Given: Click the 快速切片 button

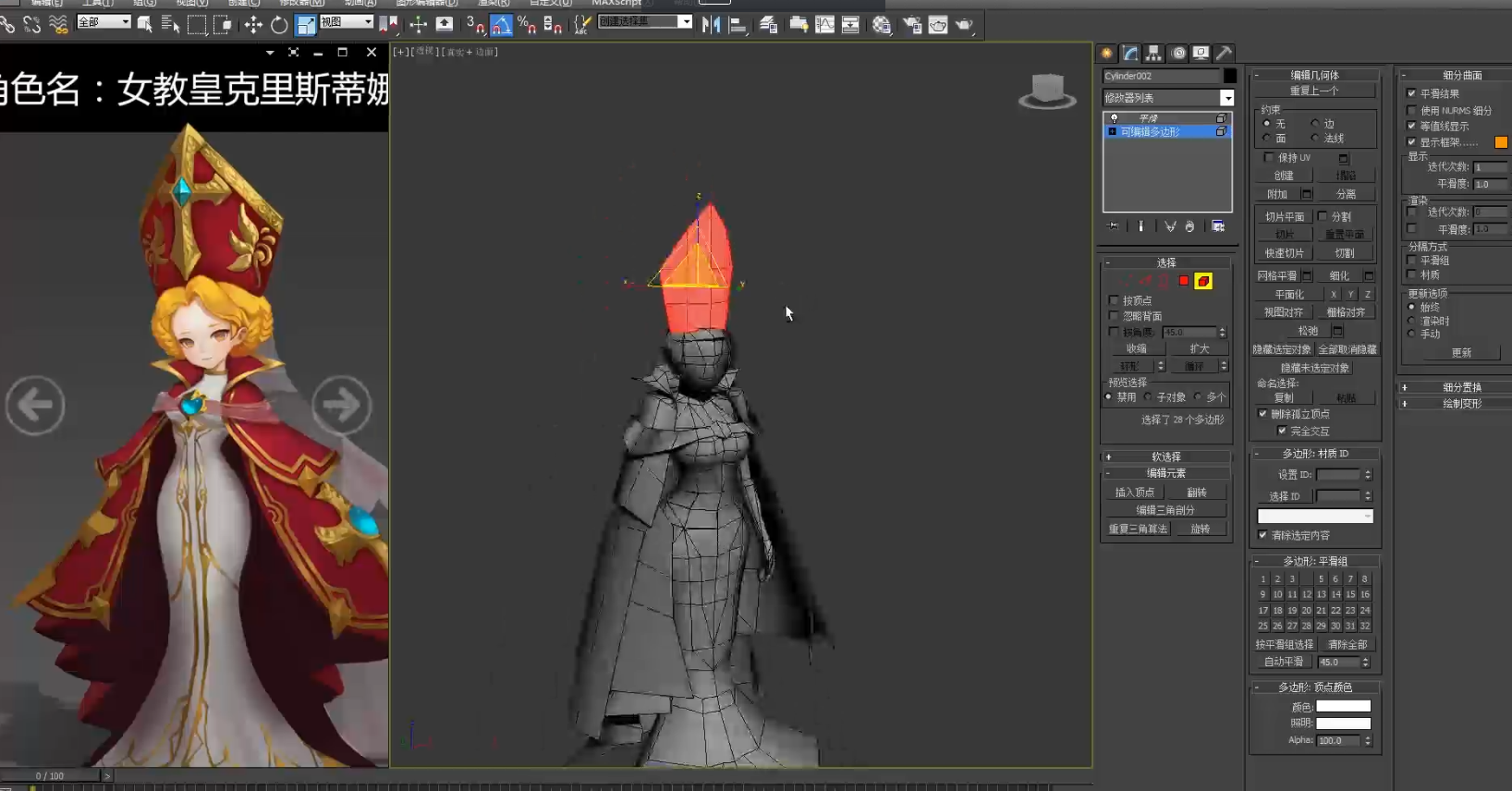Looking at the screenshot, I should pyautogui.click(x=1284, y=253).
